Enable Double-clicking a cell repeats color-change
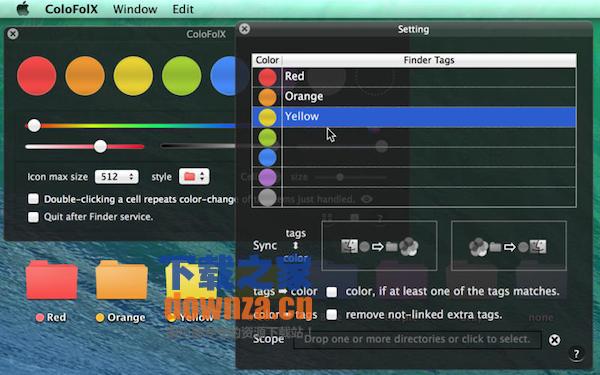Image resolution: width=600 pixels, height=375 pixels. tap(33, 199)
